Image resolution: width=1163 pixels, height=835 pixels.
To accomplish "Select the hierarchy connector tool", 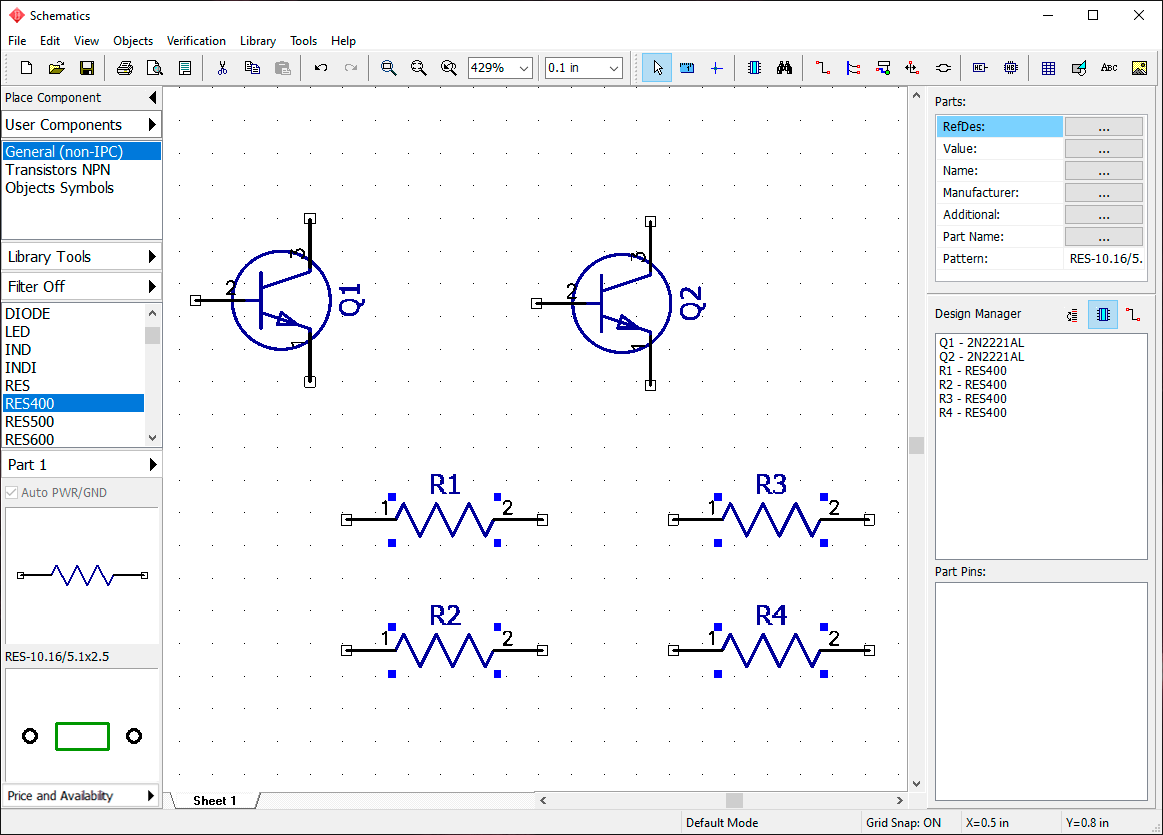I will pyautogui.click(x=943, y=68).
